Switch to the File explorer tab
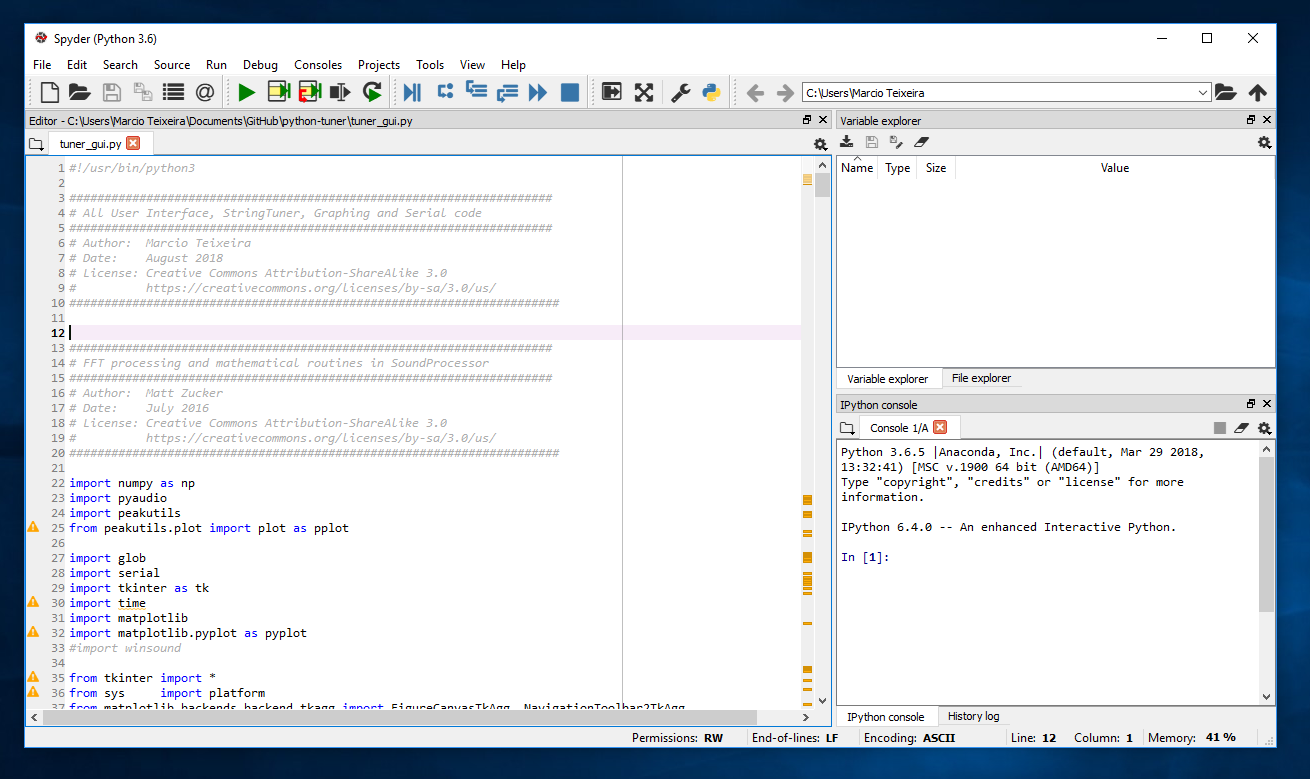This screenshot has height=779, width=1310. click(980, 379)
